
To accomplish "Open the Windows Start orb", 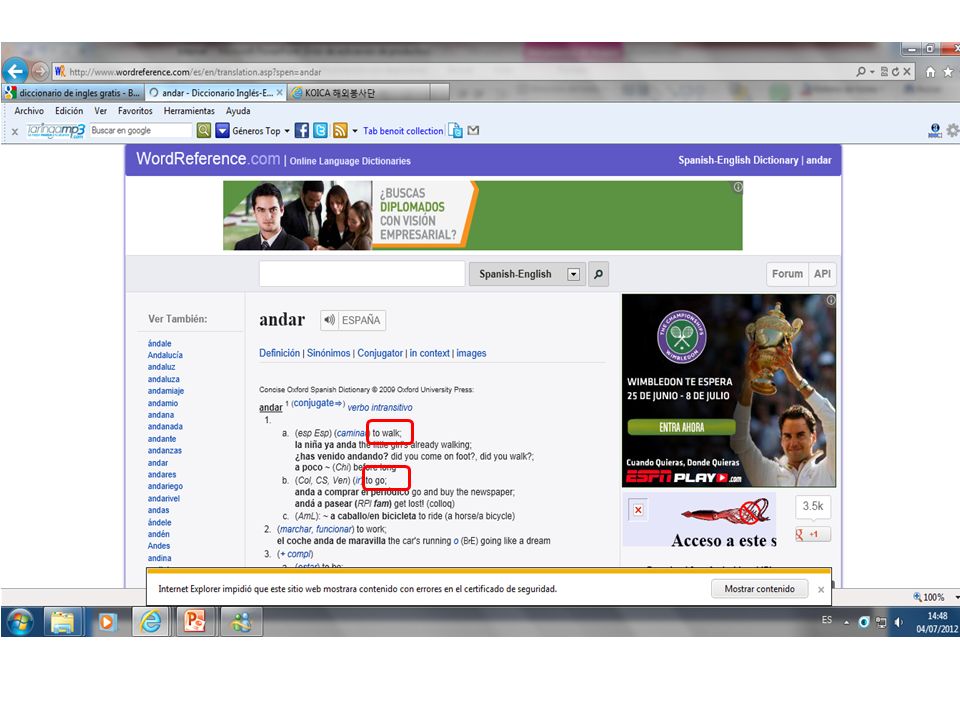I will coord(20,623).
